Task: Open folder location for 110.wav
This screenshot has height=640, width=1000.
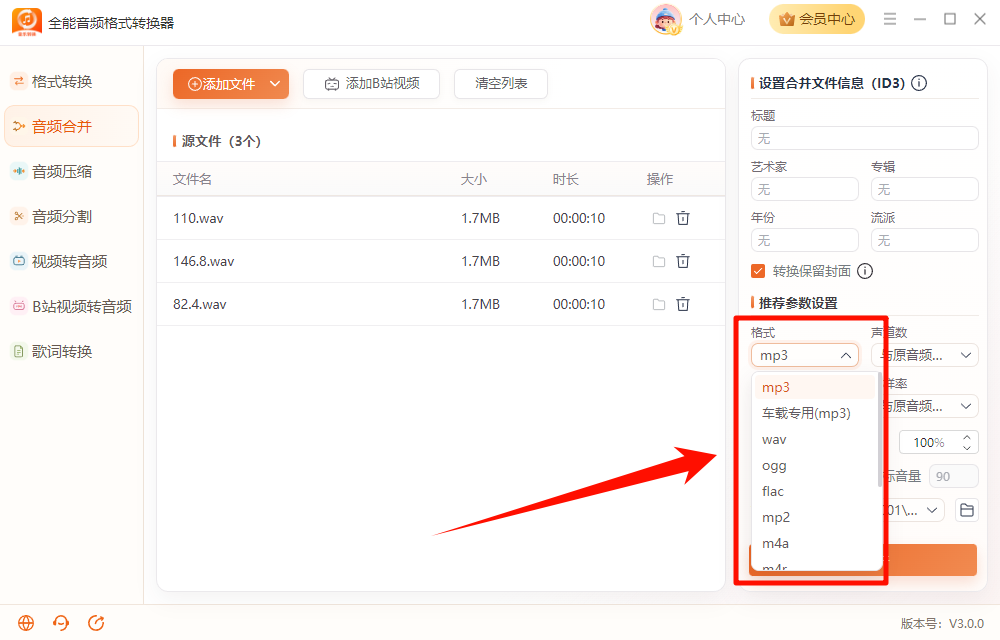Action: tap(659, 219)
